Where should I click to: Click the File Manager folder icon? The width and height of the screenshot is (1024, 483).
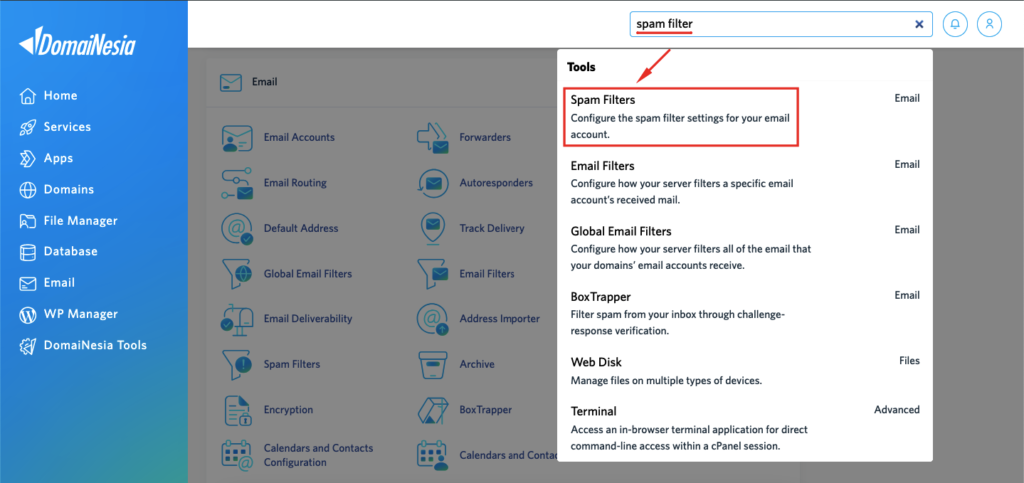click(27, 221)
